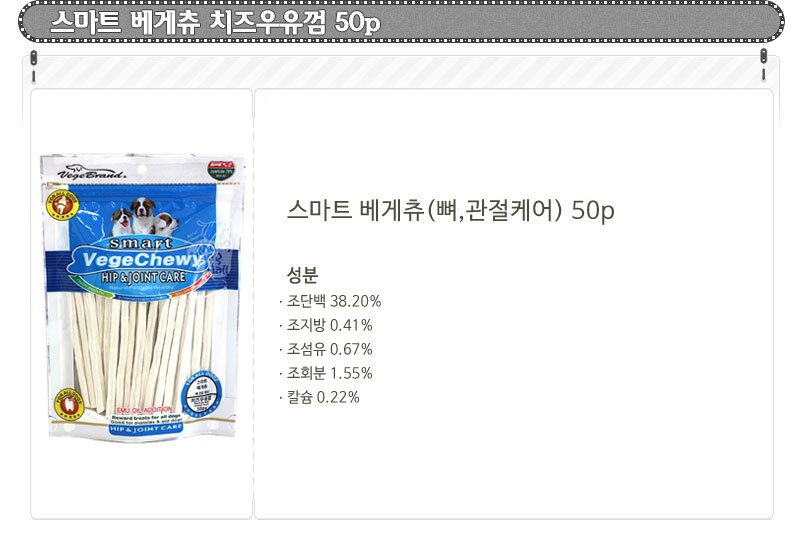Click the 성분 heading
This screenshot has height=540, width=800.
click(x=302, y=275)
